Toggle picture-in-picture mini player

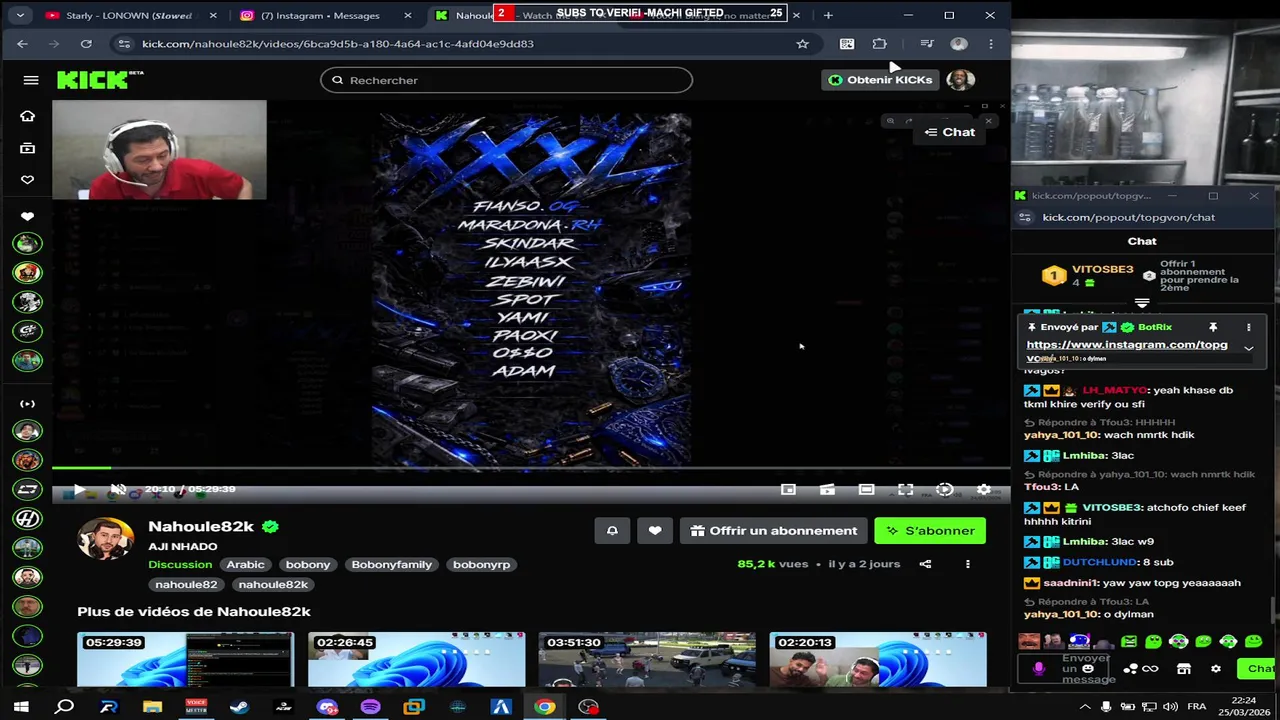[788, 490]
